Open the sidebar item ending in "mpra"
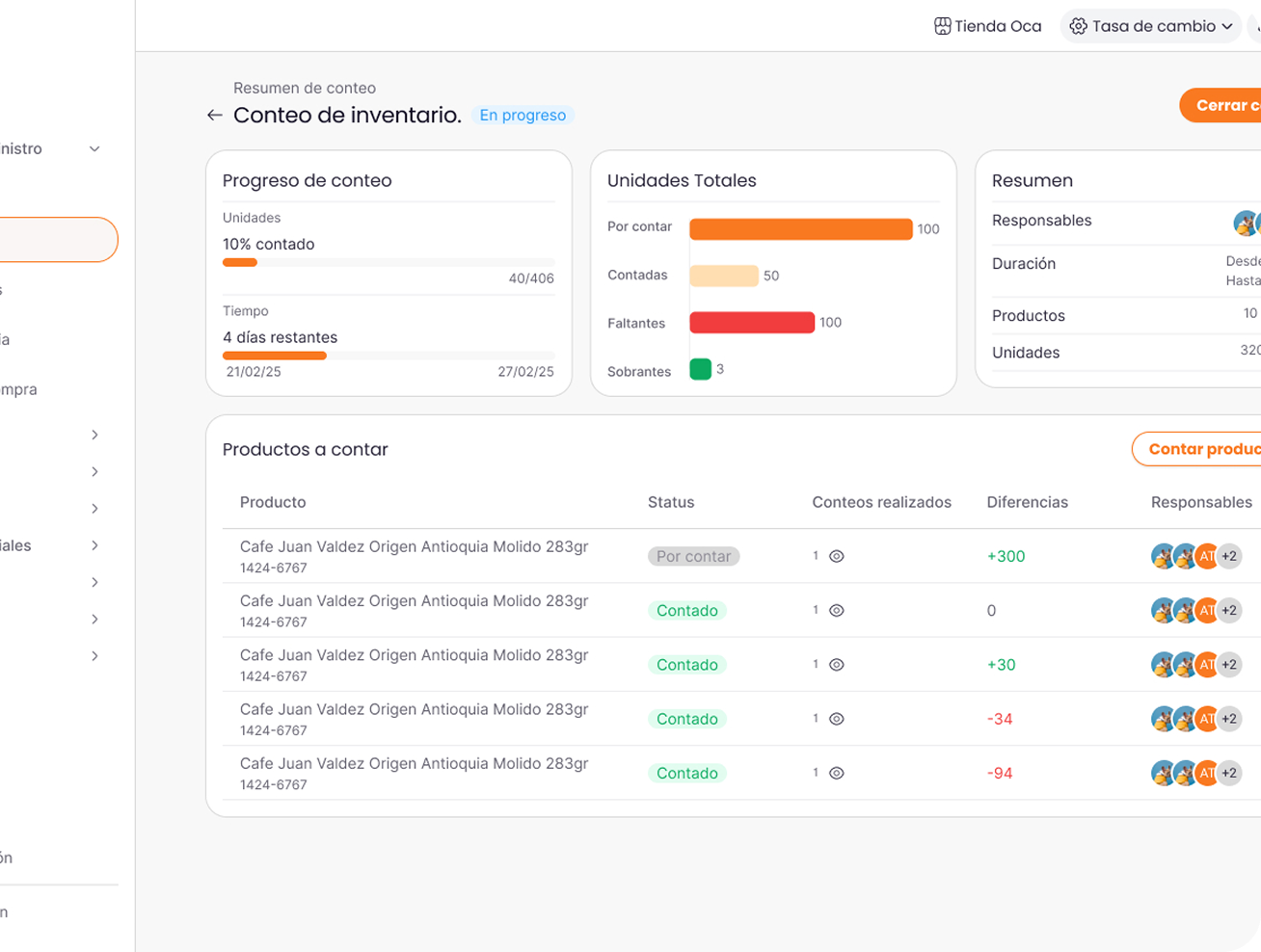 click(x=19, y=389)
